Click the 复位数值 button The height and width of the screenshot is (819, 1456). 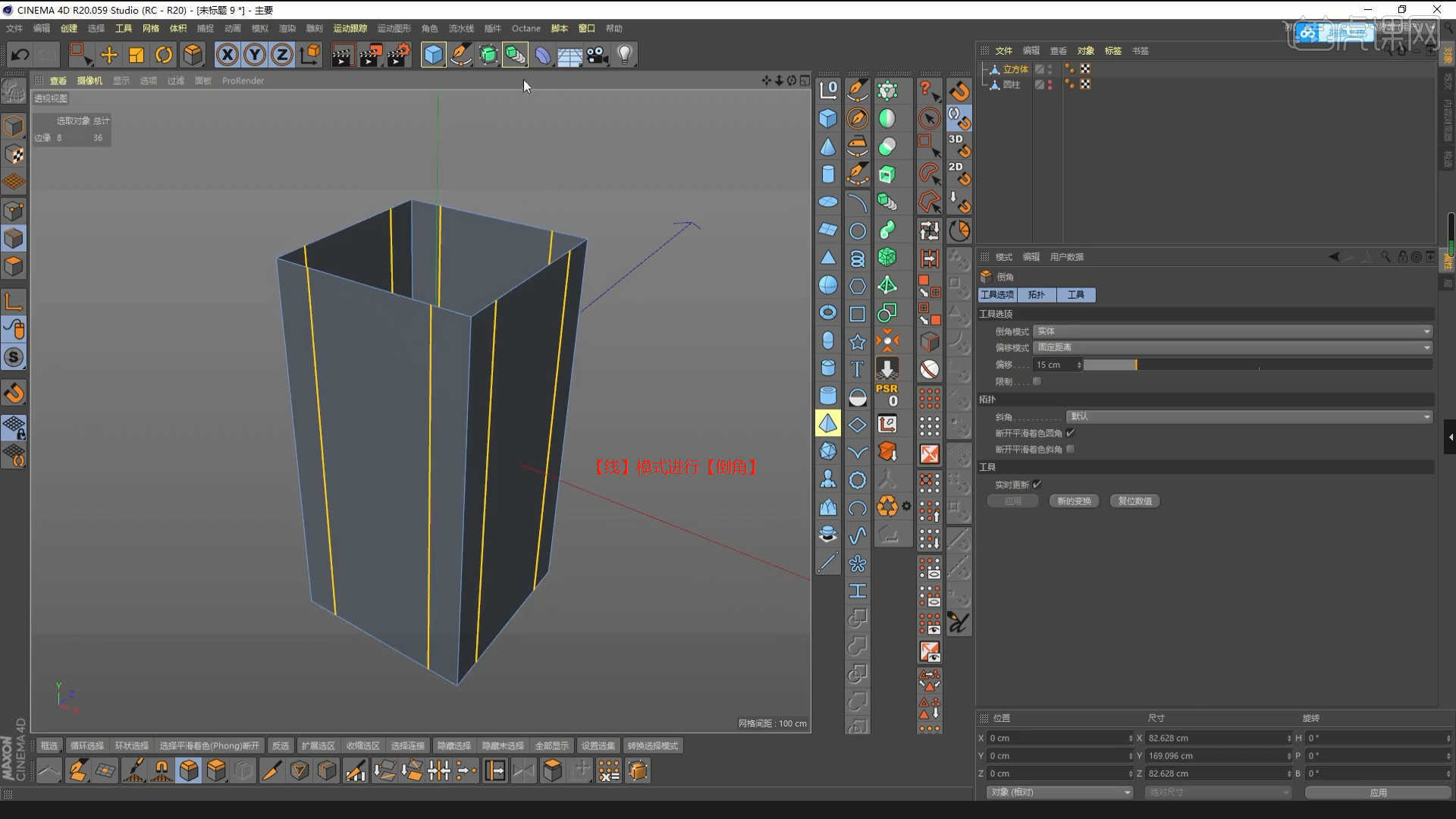pos(1134,500)
